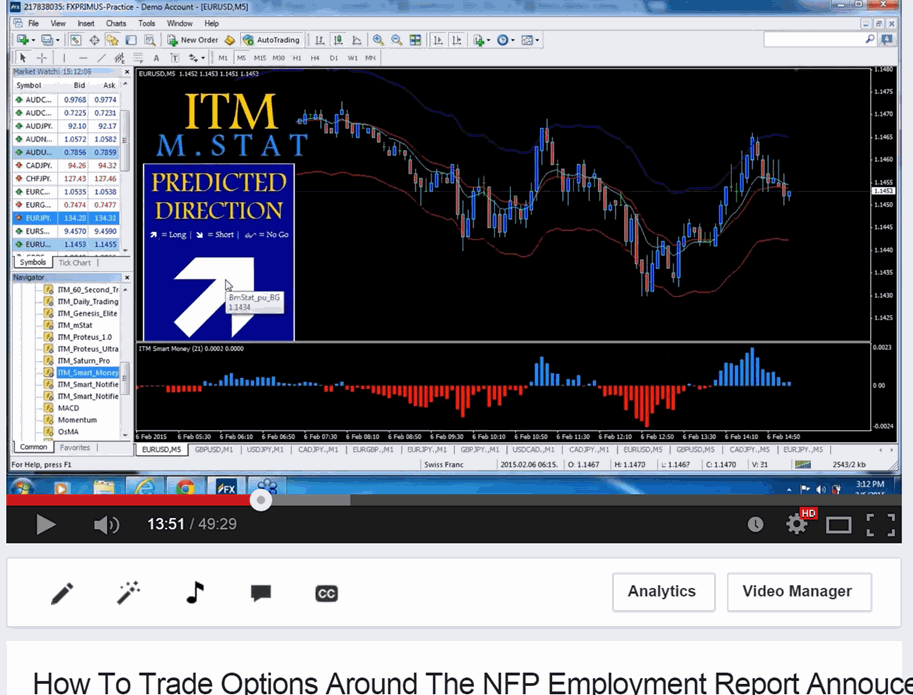913x695 pixels.
Task: Open the Templates dropdown
Action: [x=530, y=40]
